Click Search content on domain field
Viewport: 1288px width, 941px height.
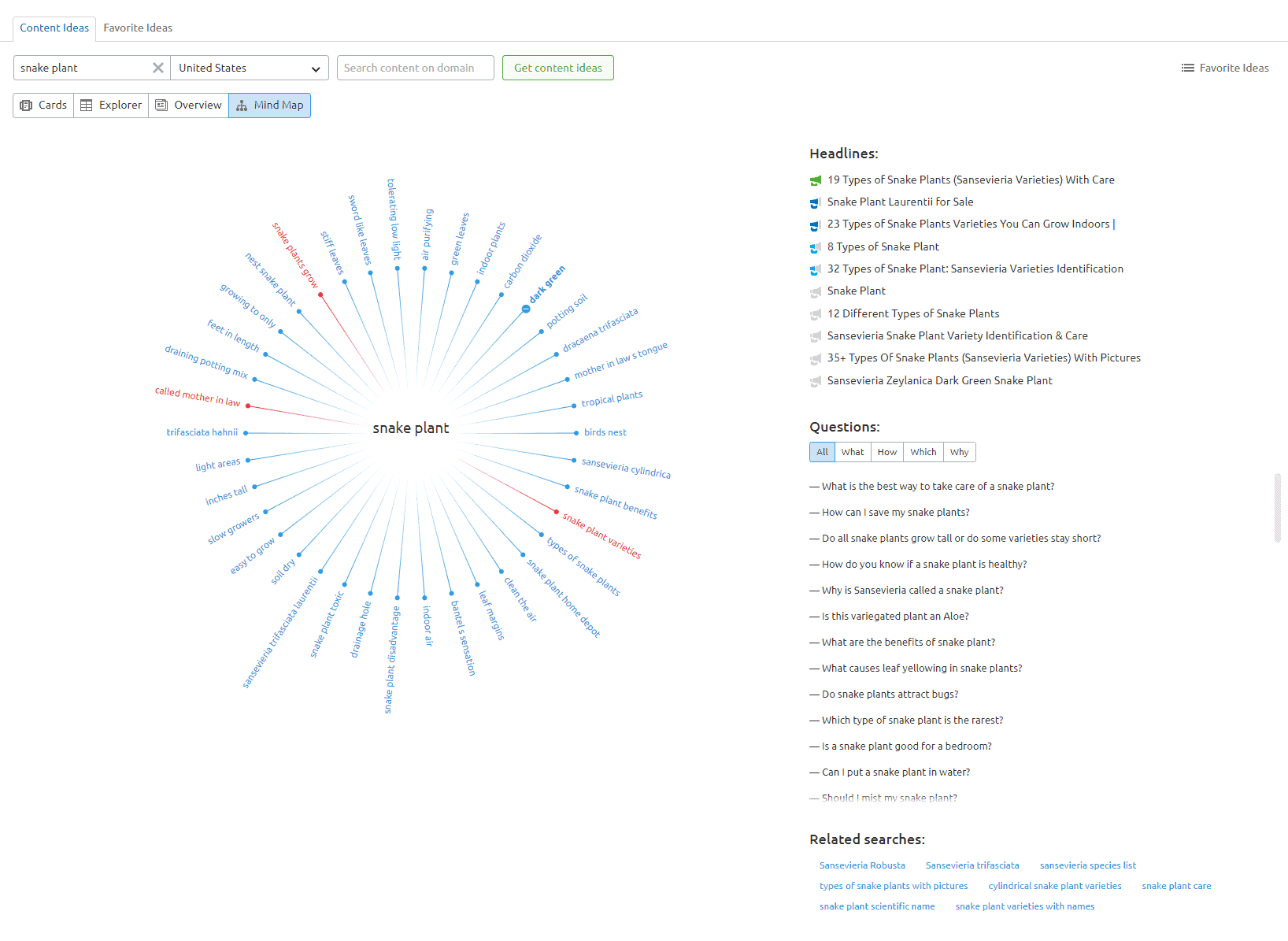(x=415, y=68)
